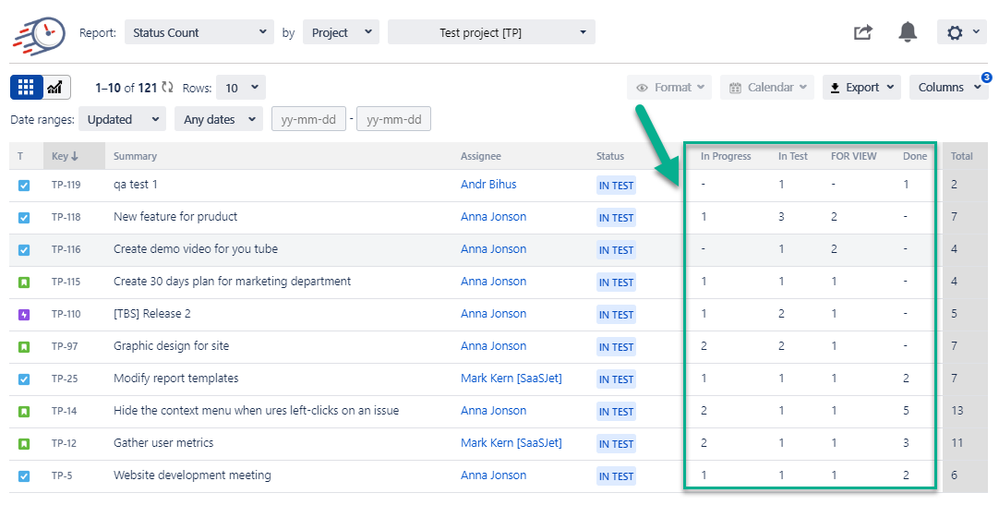Viewport: 999px width, 517px height.
Task: Click the task type icon for TP-119
Action: 24,186
